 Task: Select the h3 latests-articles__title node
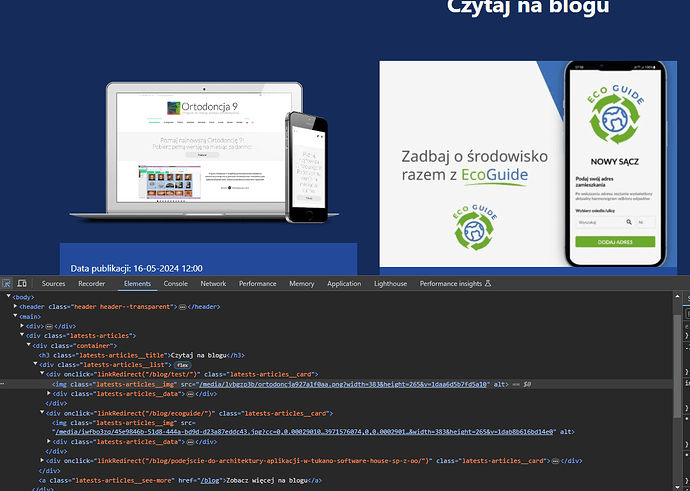pos(140,354)
